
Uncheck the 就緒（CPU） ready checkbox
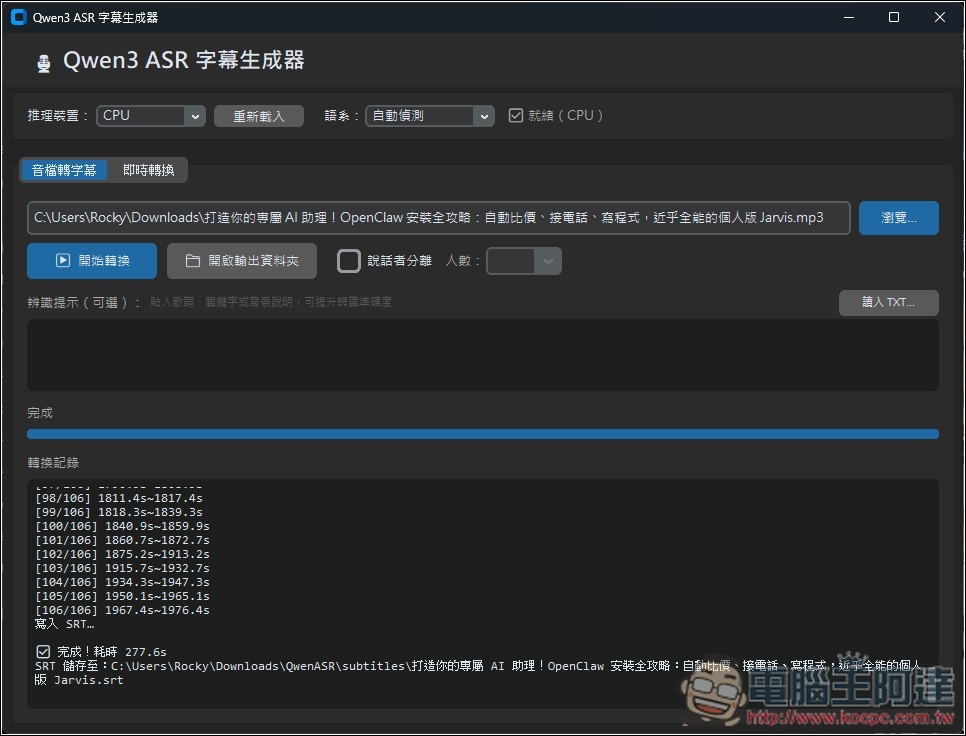515,115
